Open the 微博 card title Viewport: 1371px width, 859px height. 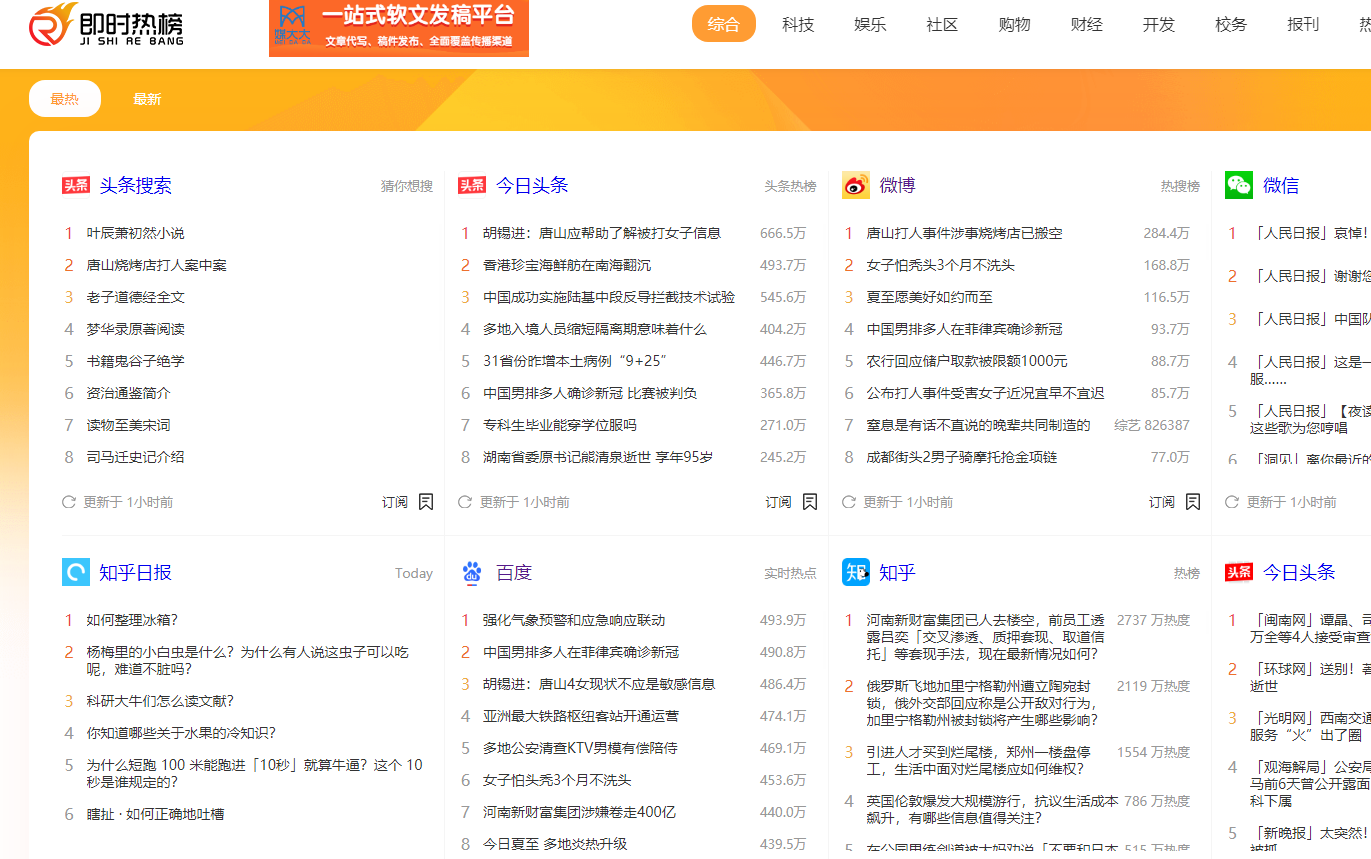[x=898, y=185]
